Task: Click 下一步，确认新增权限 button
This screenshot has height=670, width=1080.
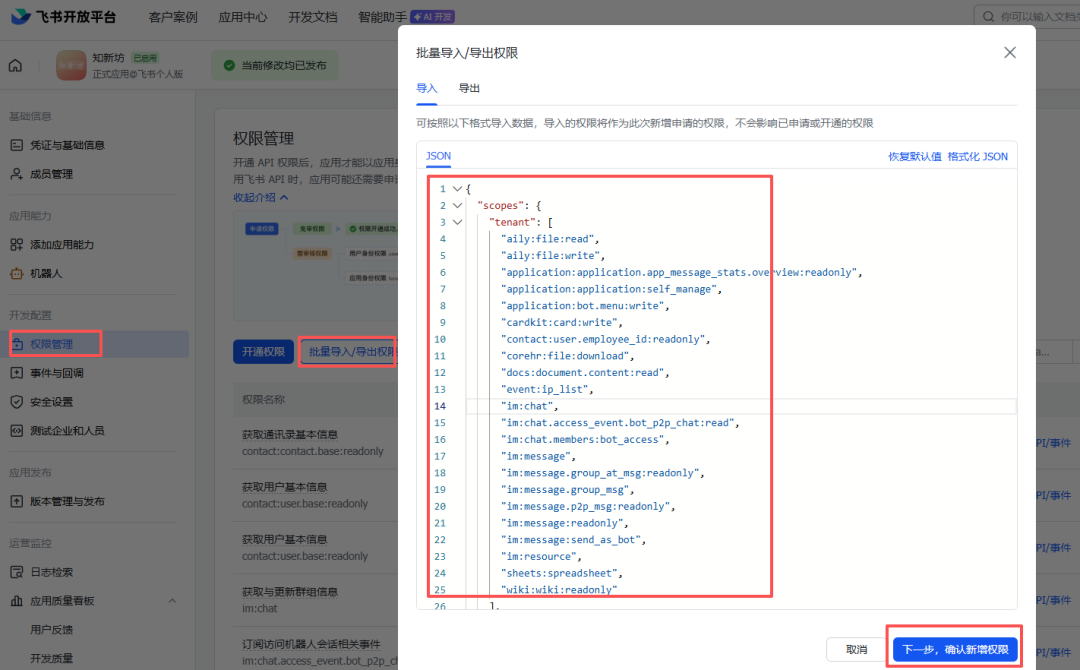Action: click(955, 649)
